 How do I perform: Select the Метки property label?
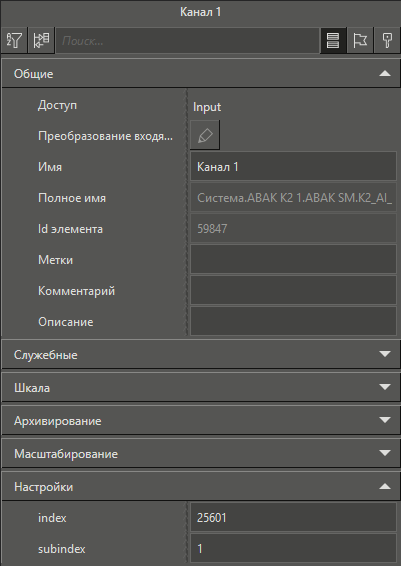tap(56, 260)
